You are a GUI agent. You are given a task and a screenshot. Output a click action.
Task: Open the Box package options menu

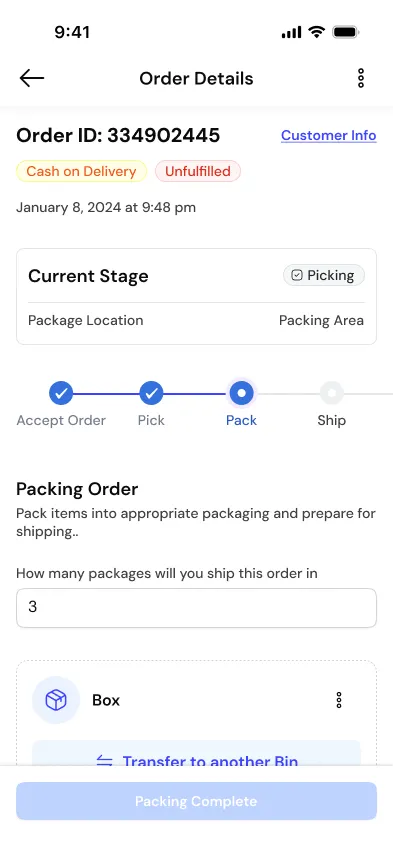339,700
